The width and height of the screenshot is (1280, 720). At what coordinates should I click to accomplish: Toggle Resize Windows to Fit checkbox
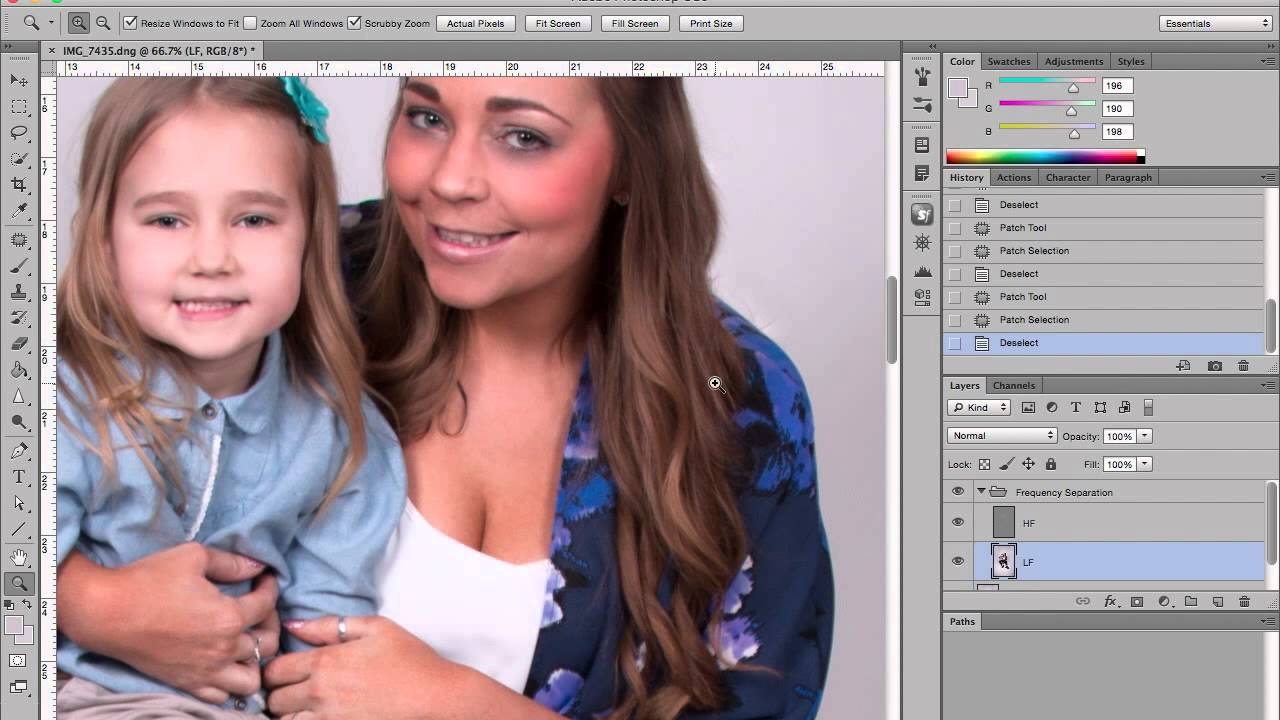(130, 23)
